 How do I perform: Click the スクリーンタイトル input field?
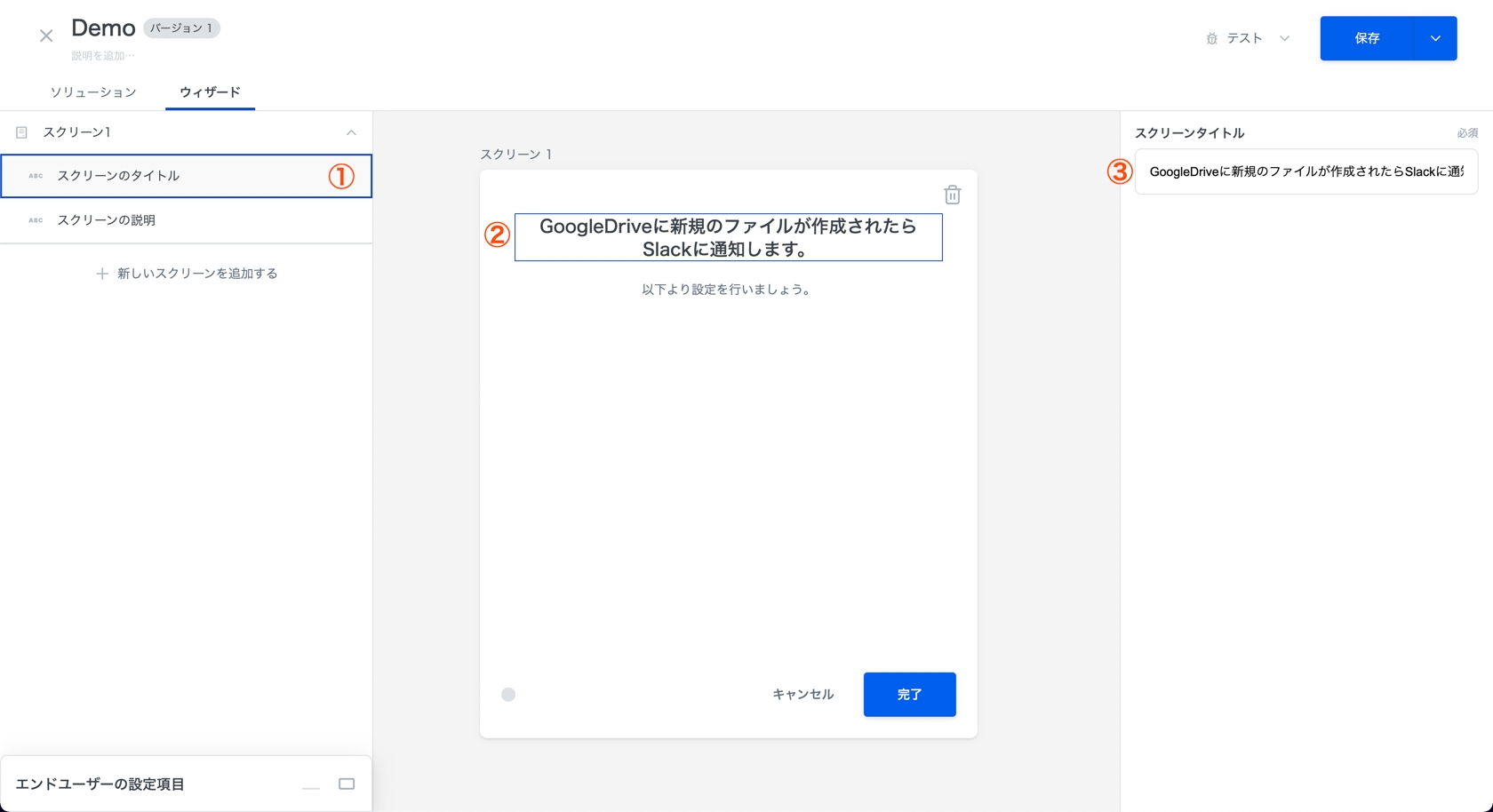pyautogui.click(x=1305, y=171)
